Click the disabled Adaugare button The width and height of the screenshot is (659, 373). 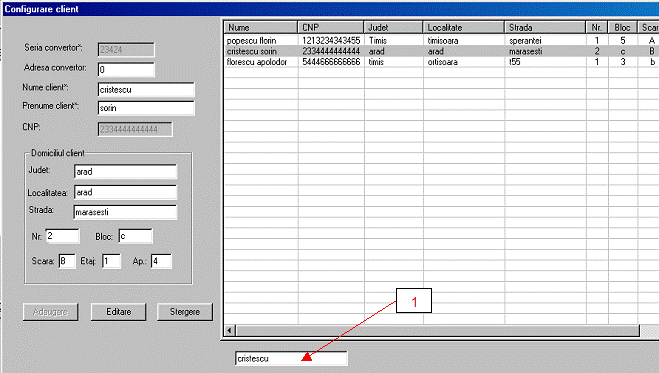50,312
